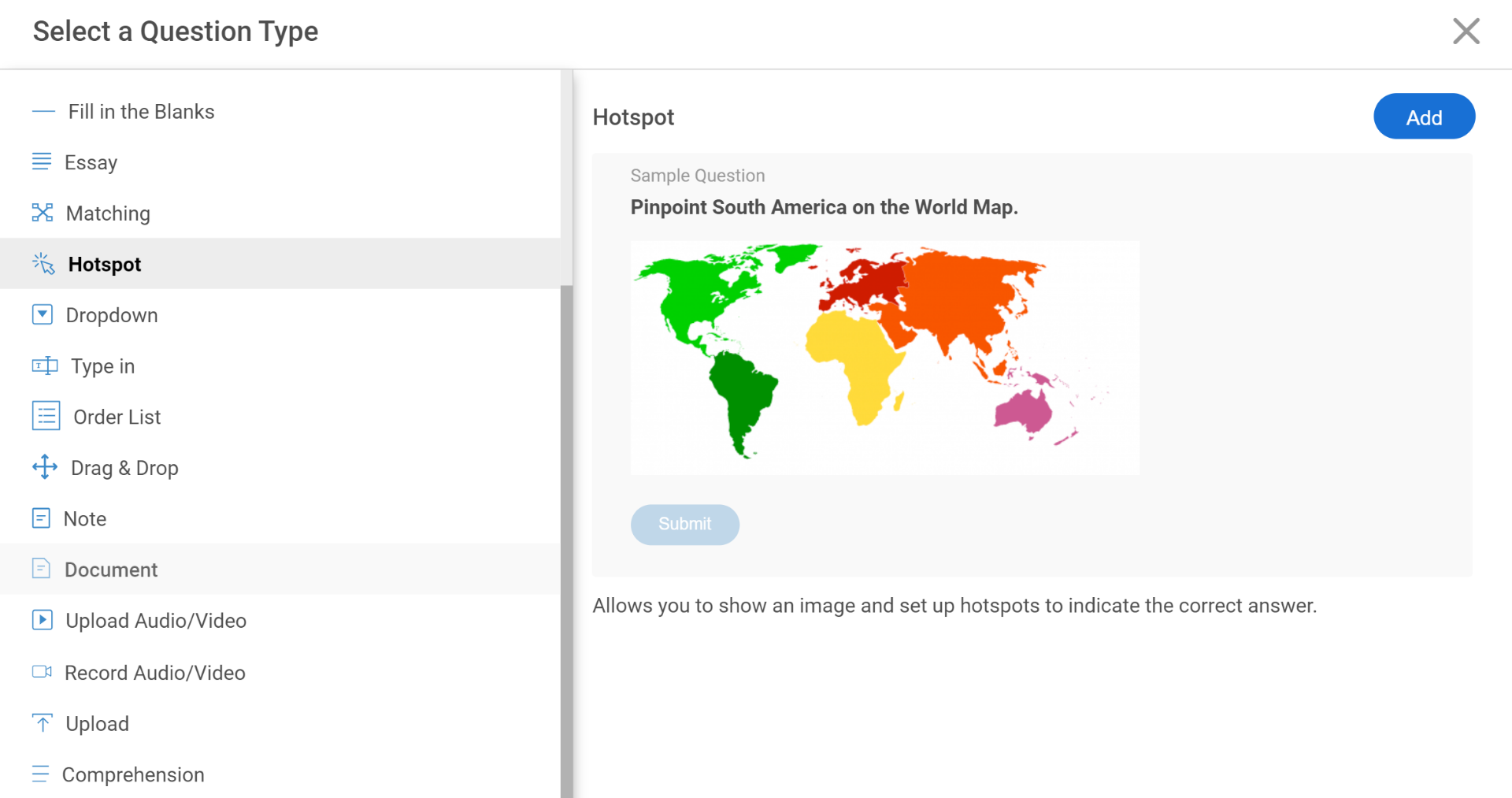The width and height of the screenshot is (1512, 798).
Task: Click South America on the world map
Action: (741, 398)
